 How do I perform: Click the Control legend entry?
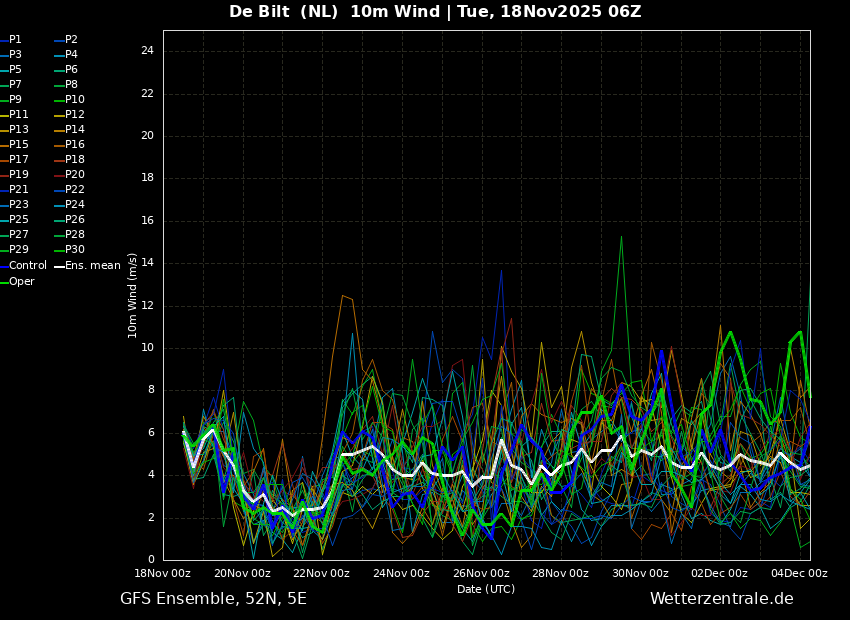(23, 266)
